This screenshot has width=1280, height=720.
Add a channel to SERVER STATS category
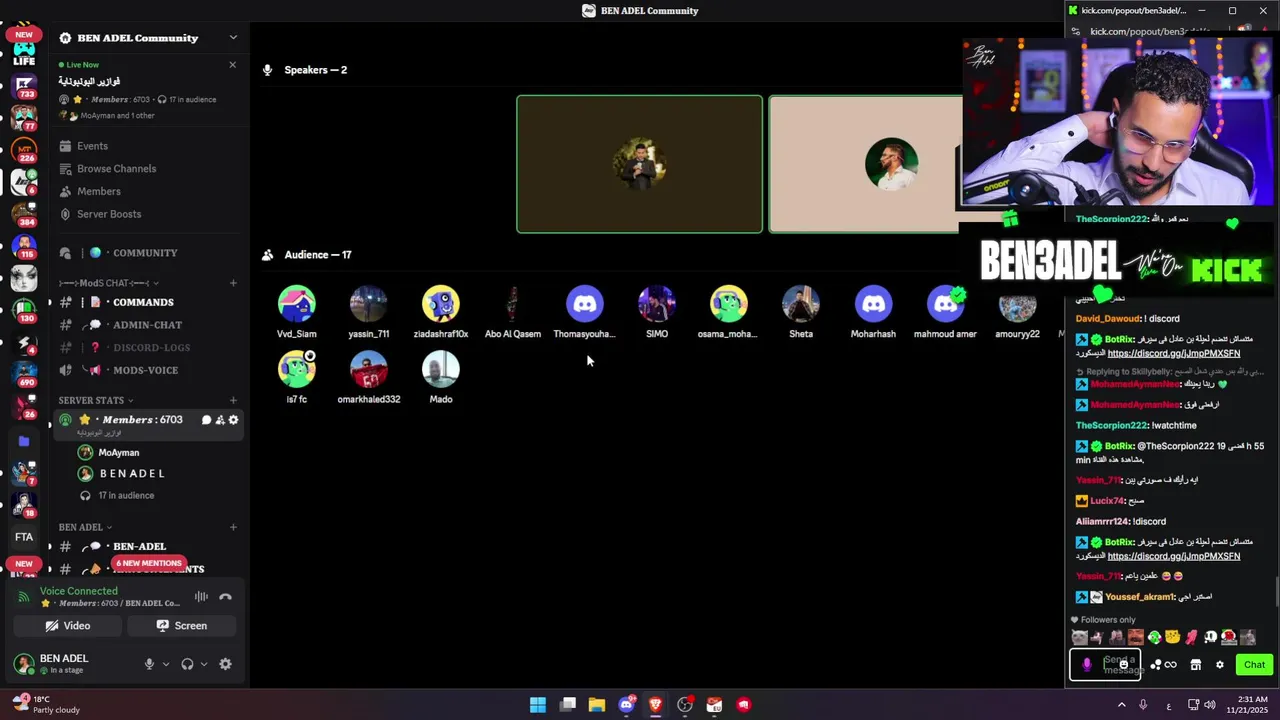click(x=233, y=401)
